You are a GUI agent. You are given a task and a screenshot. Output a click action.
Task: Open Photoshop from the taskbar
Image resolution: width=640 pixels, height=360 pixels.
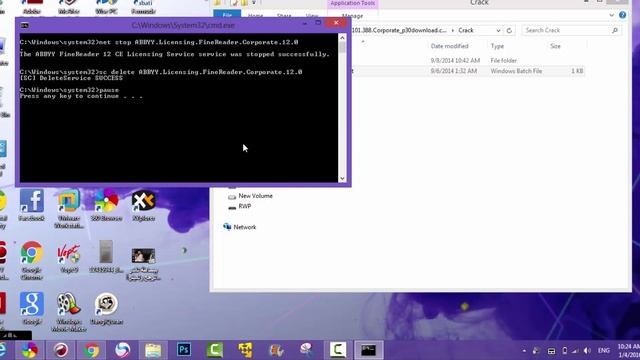tap(184, 350)
